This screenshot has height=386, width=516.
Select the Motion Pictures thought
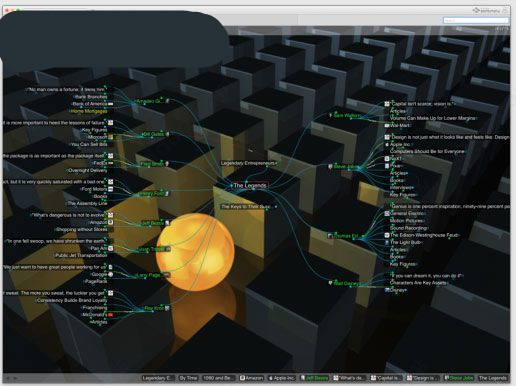click(x=406, y=221)
